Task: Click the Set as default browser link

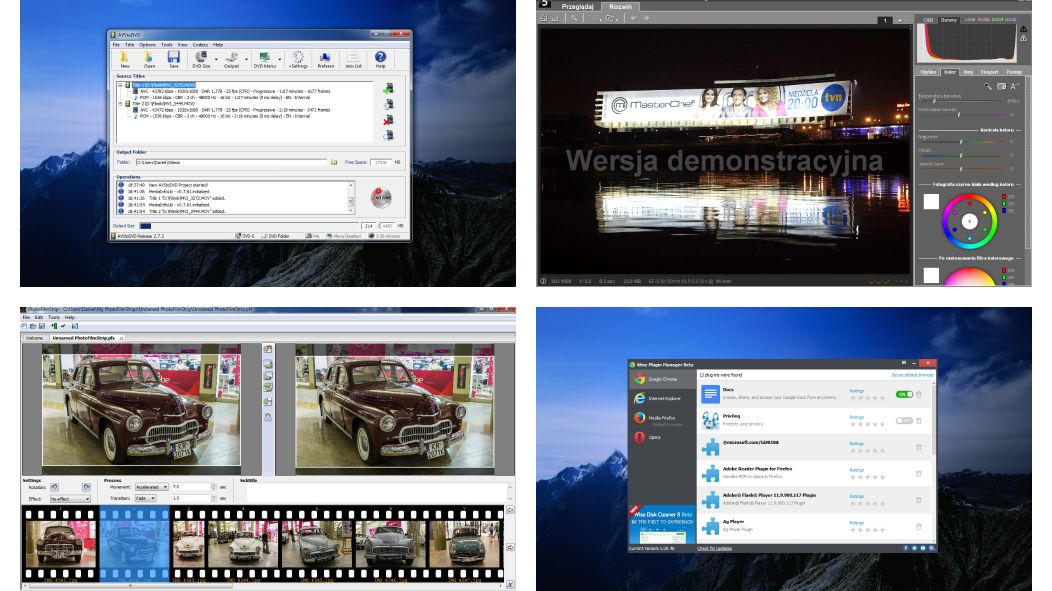Action: pyautogui.click(x=911, y=374)
